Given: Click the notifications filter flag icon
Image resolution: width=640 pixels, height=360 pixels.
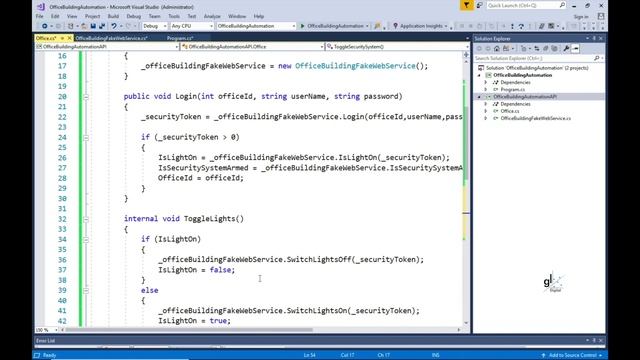Looking at the screenshot, I should [466, 5].
